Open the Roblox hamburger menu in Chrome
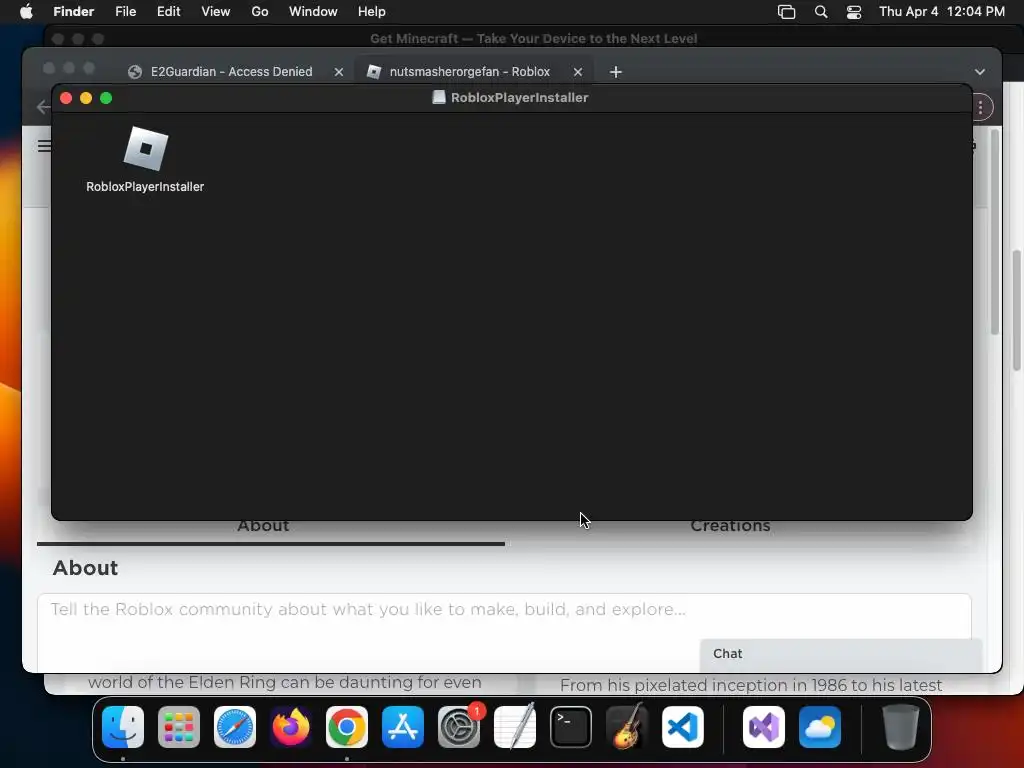 44,146
